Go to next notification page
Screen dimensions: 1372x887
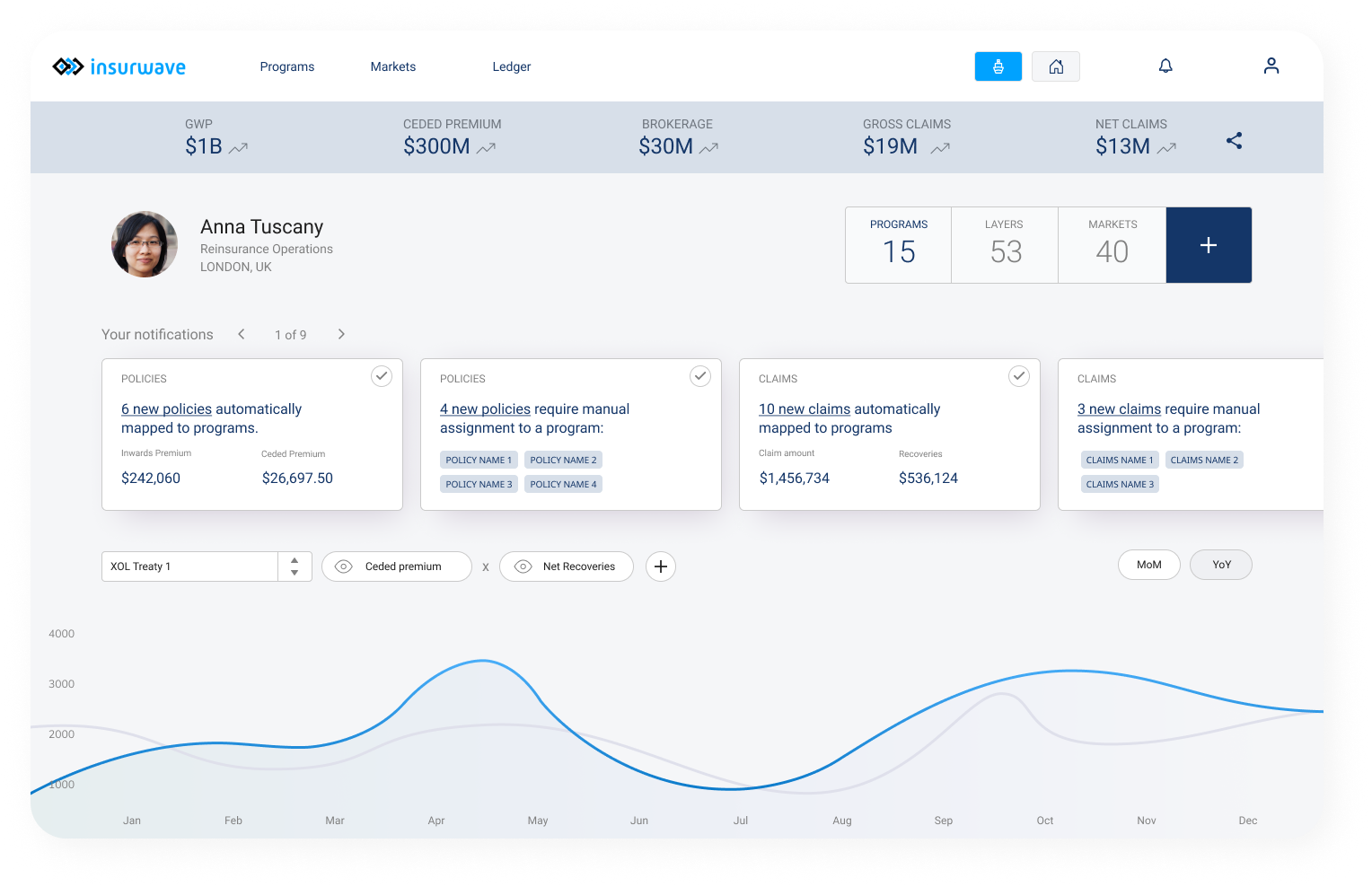point(341,334)
